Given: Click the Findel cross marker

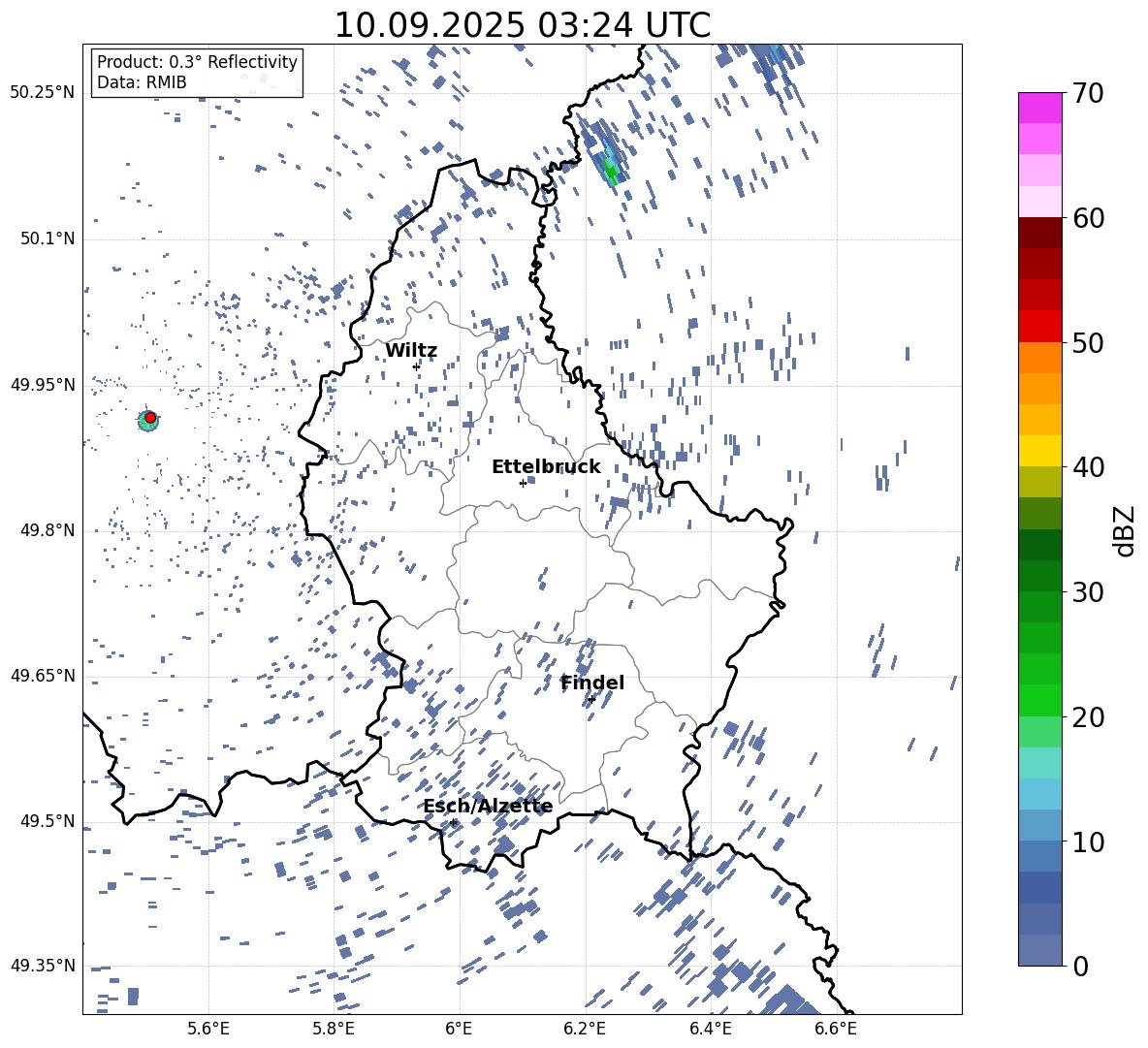Looking at the screenshot, I should 591,700.
